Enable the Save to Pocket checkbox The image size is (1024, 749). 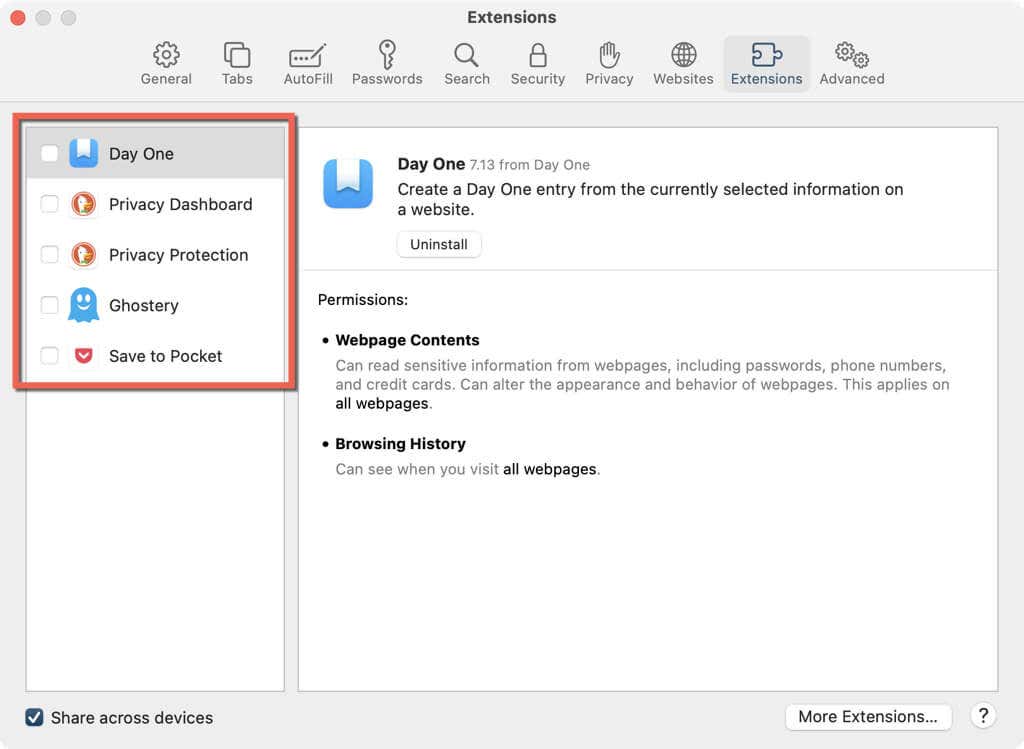50,355
